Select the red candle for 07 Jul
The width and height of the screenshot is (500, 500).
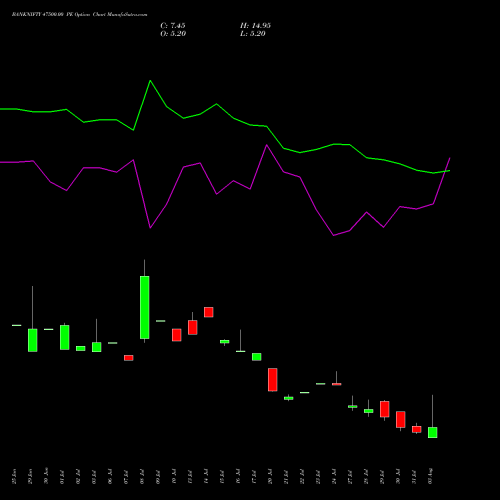point(129,358)
